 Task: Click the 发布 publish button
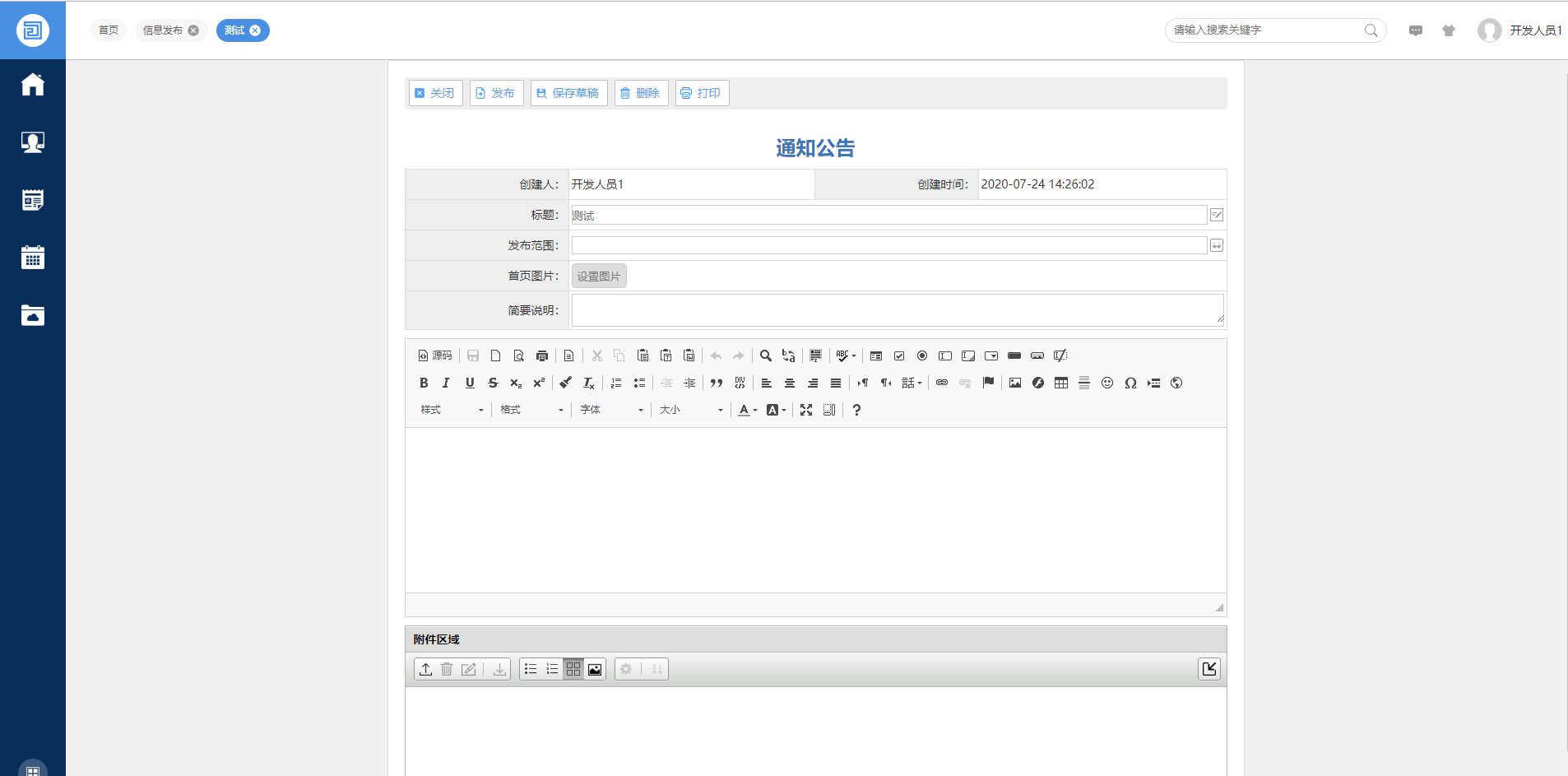coord(496,93)
